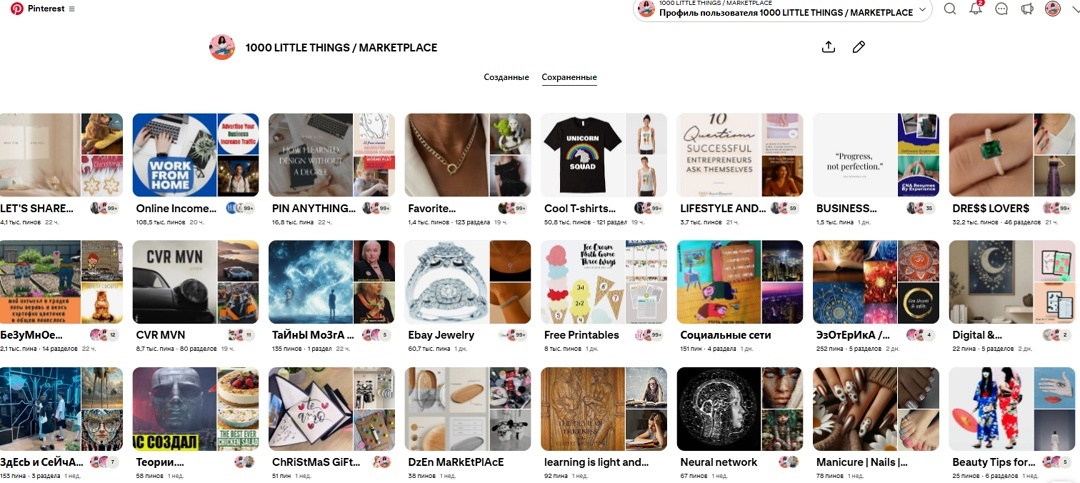Open the notifications bell
This screenshot has width=1080, height=483.
click(976, 9)
